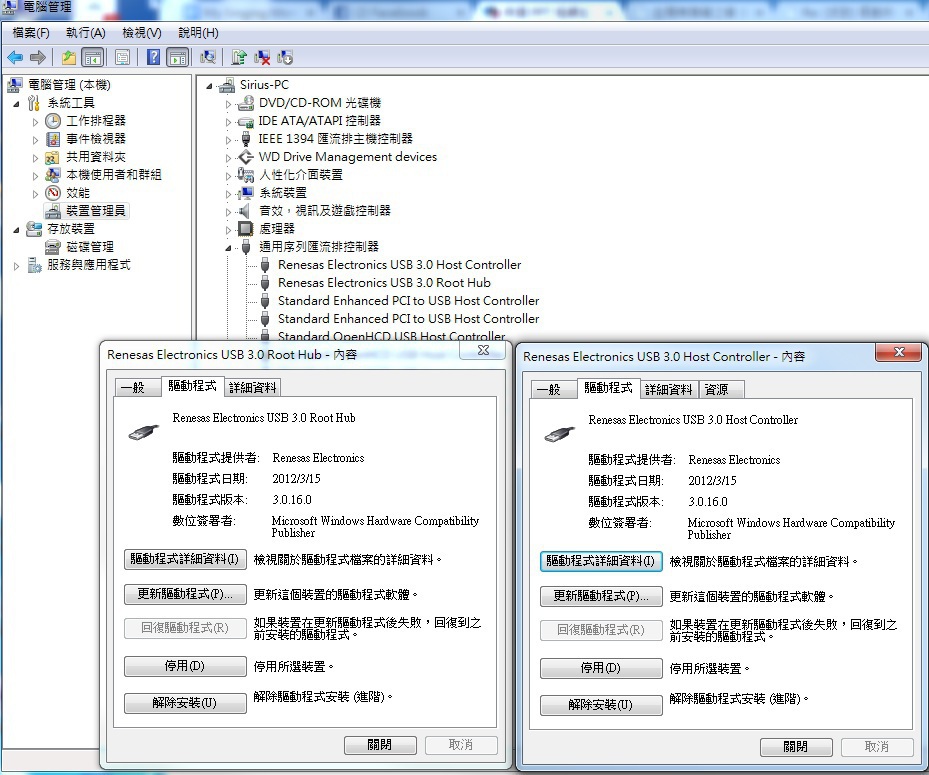The width and height of the screenshot is (929, 775).
Task: Click the Forward arrow in the toolbar
Action: (x=37, y=57)
